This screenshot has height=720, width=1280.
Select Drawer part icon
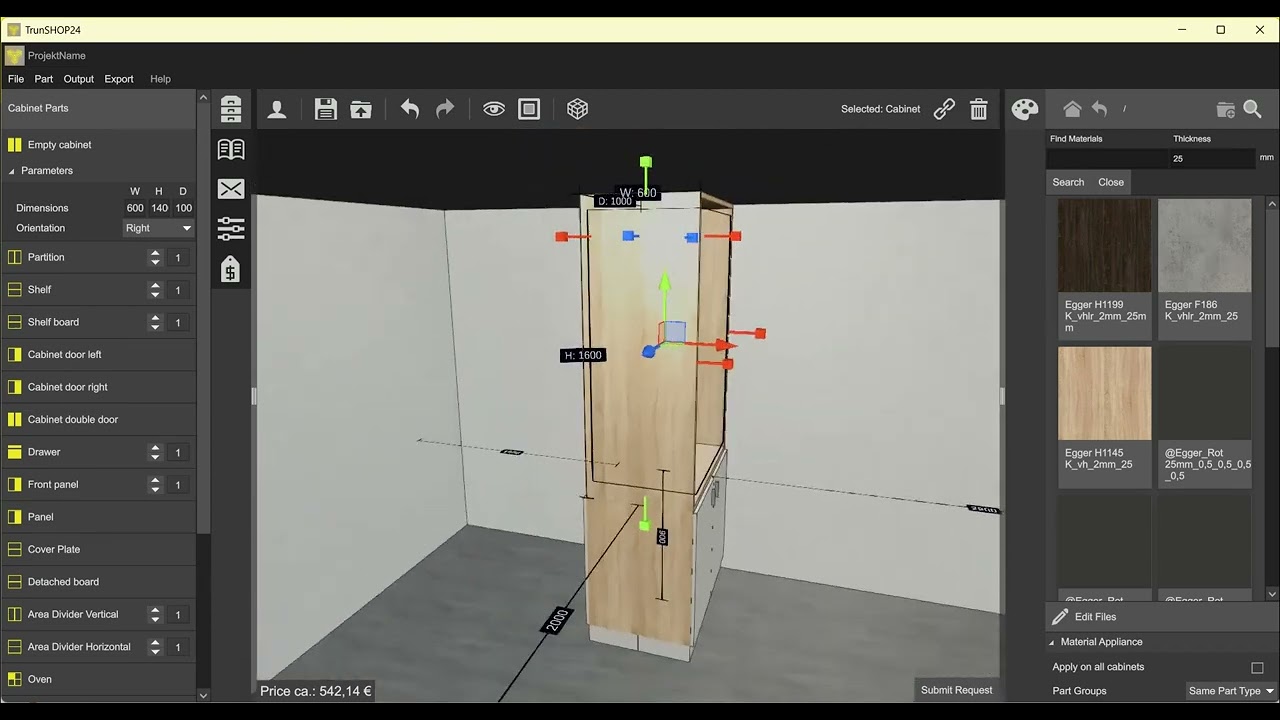coord(14,452)
